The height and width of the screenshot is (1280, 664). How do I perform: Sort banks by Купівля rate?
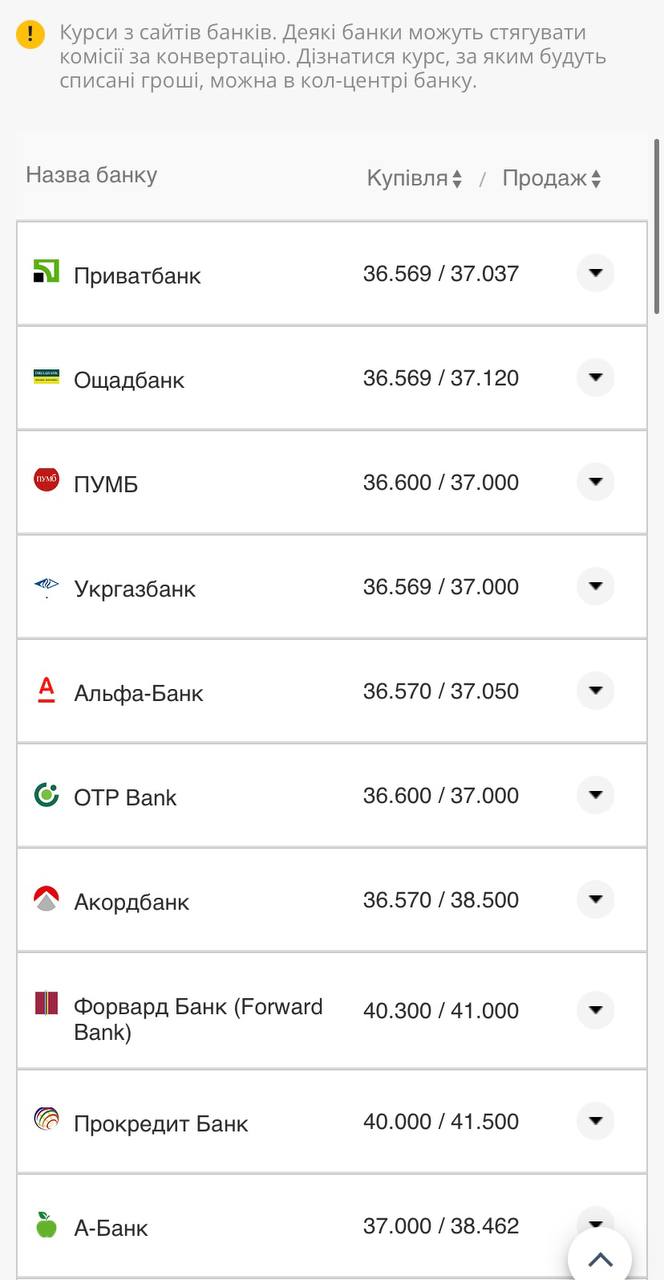[414, 179]
